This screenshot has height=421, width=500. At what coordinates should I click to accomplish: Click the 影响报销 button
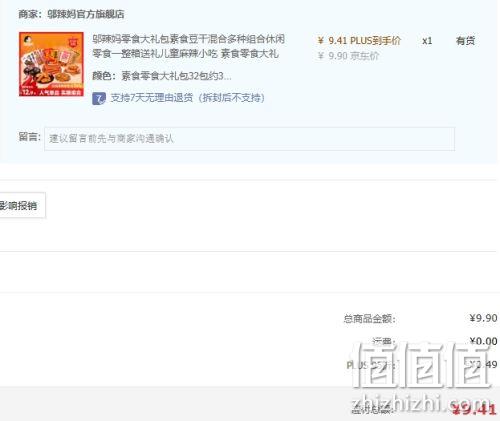tap(21, 205)
